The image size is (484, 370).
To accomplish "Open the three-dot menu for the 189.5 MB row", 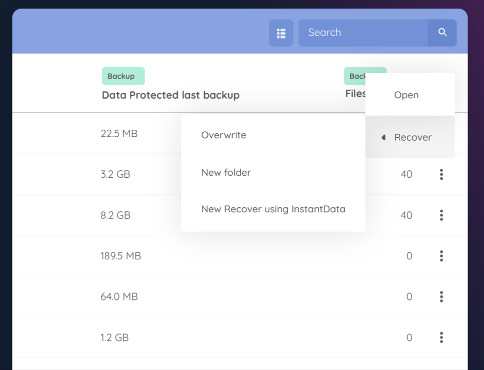I will coord(441,256).
